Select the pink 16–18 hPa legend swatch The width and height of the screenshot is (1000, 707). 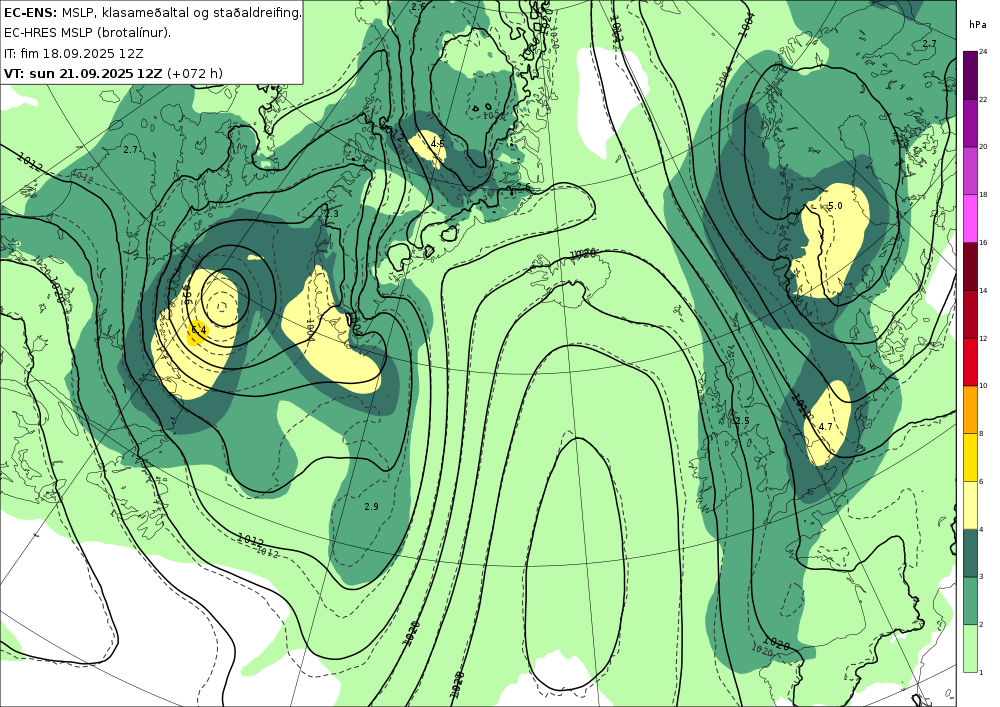970,218
